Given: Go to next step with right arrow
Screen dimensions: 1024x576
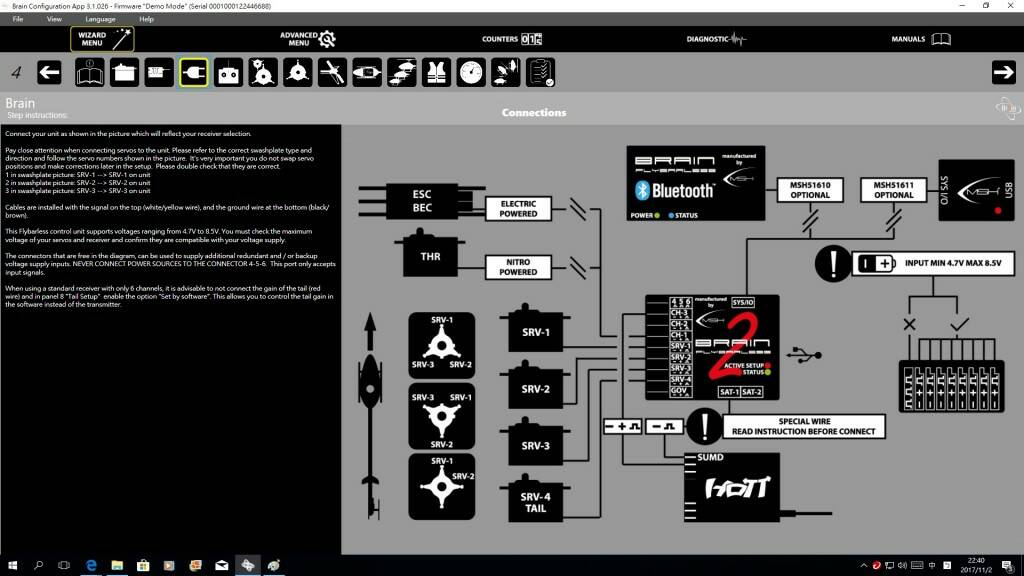Looking at the screenshot, I should [1003, 72].
